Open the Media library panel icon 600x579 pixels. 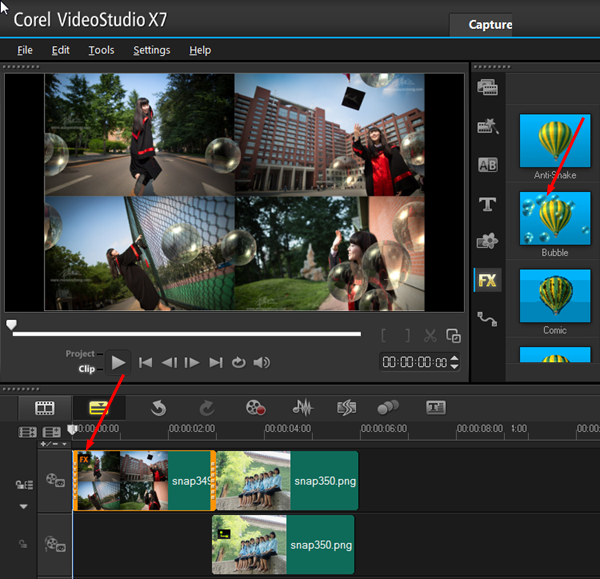tap(488, 89)
